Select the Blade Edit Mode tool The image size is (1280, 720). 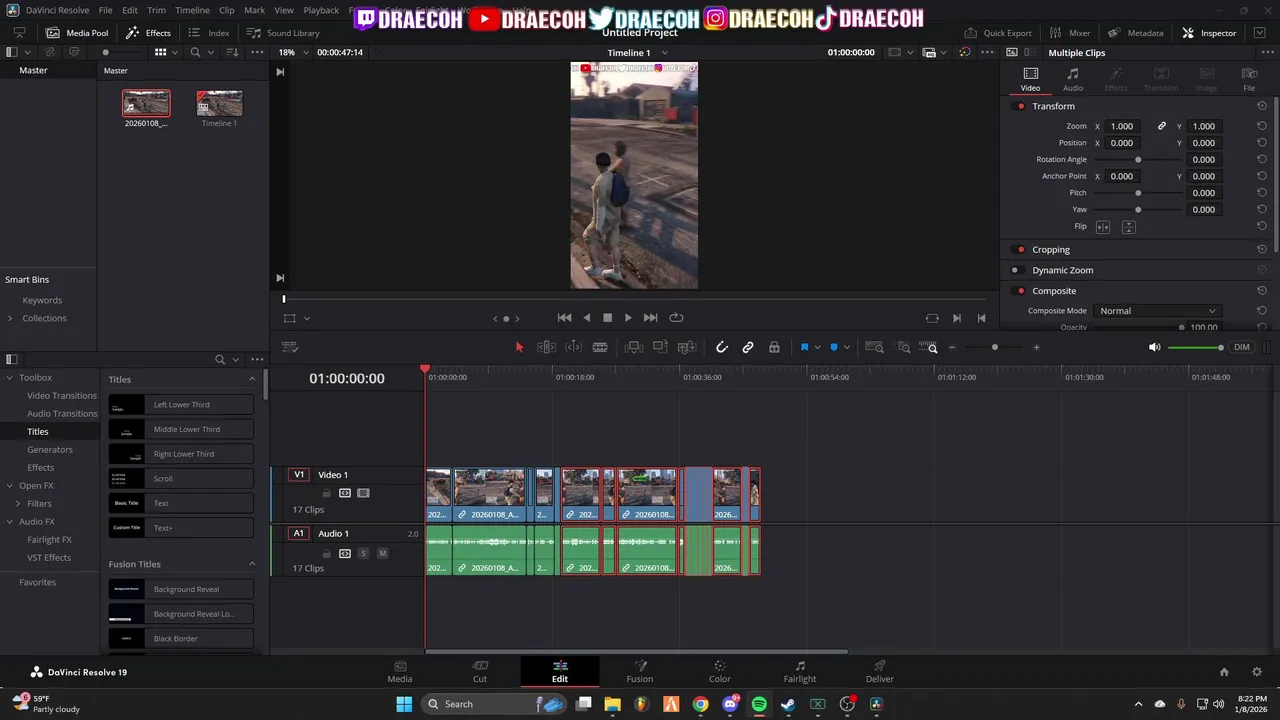(x=600, y=347)
